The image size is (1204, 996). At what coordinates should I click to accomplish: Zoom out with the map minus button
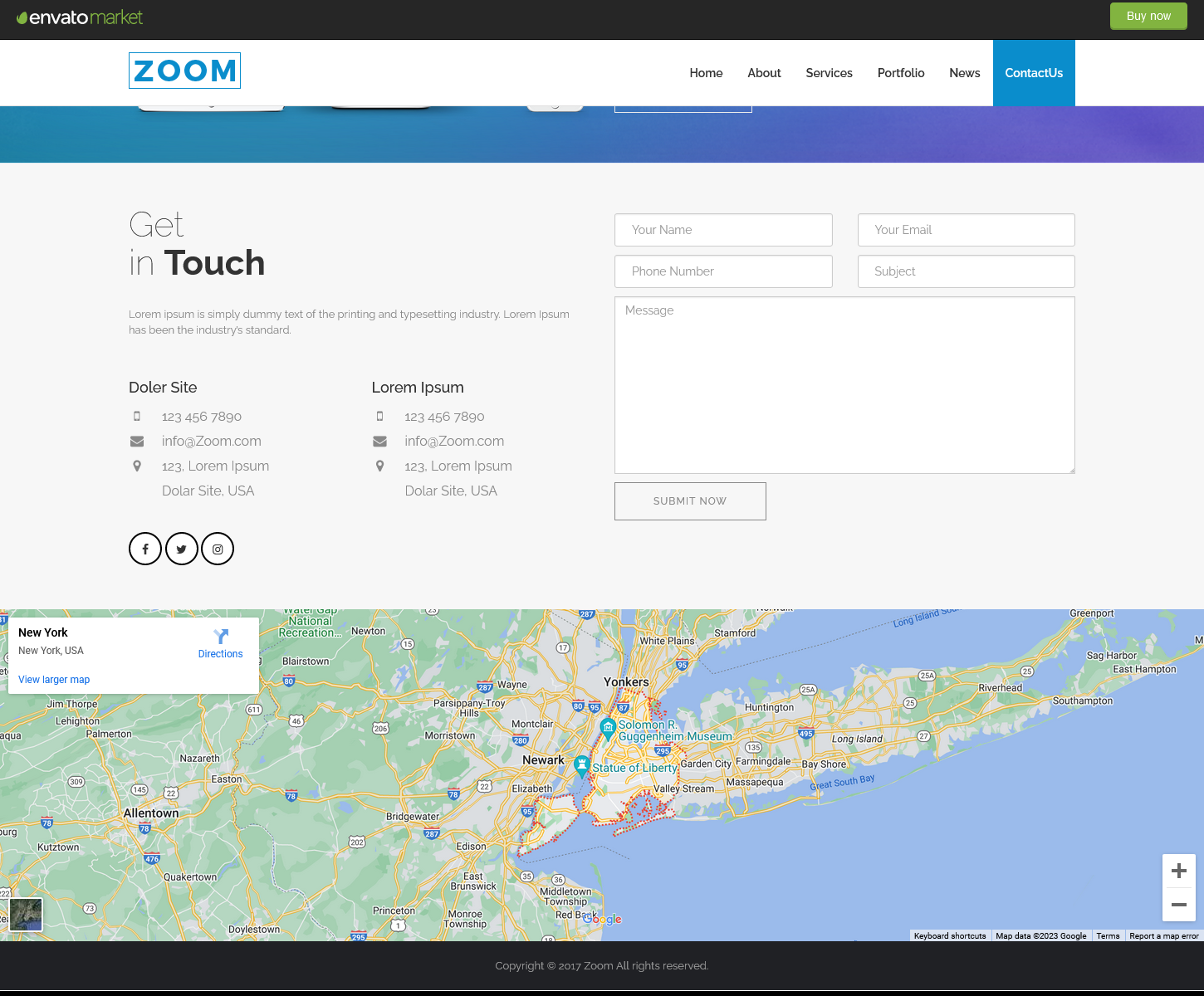coord(1179,905)
